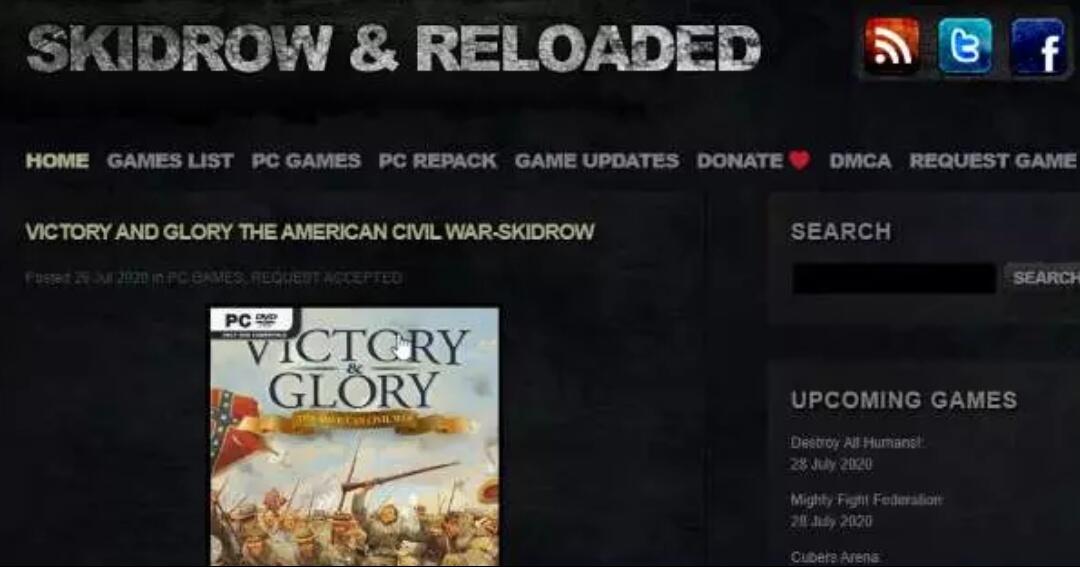Open the DMCA page
The width and height of the screenshot is (1080, 567).
click(x=860, y=161)
